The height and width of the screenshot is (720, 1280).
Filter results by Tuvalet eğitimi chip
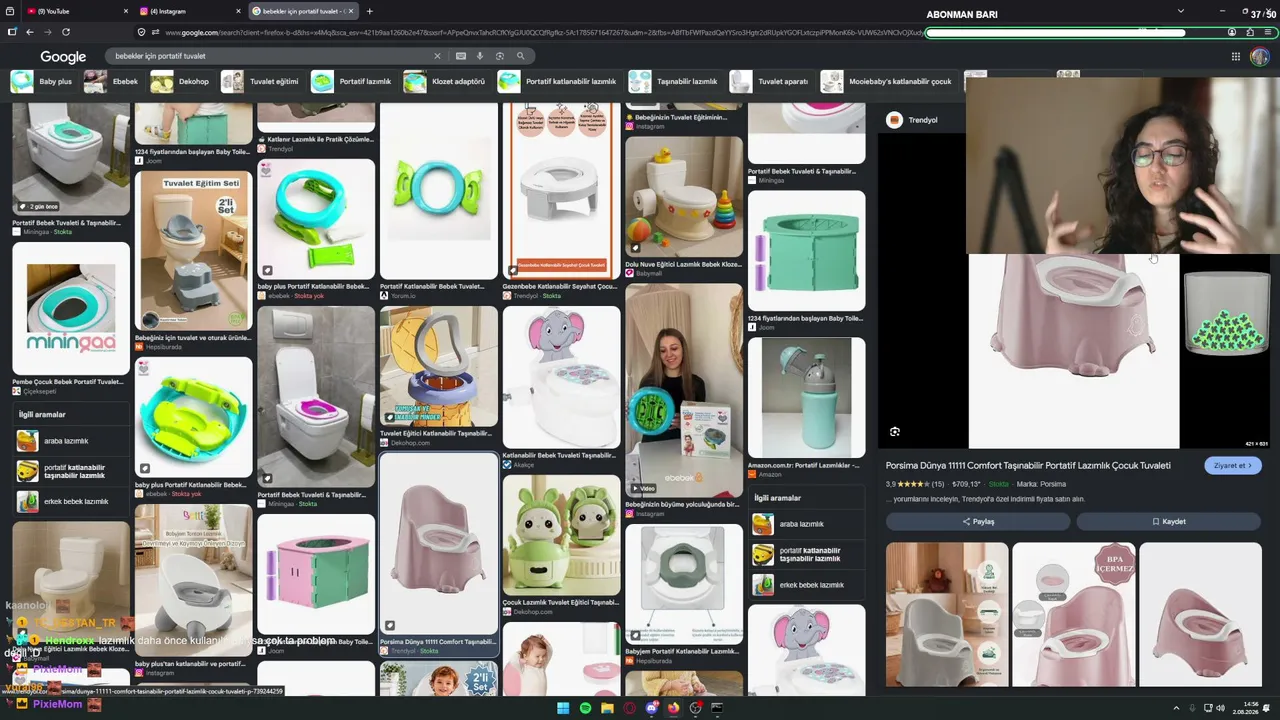pos(261,81)
